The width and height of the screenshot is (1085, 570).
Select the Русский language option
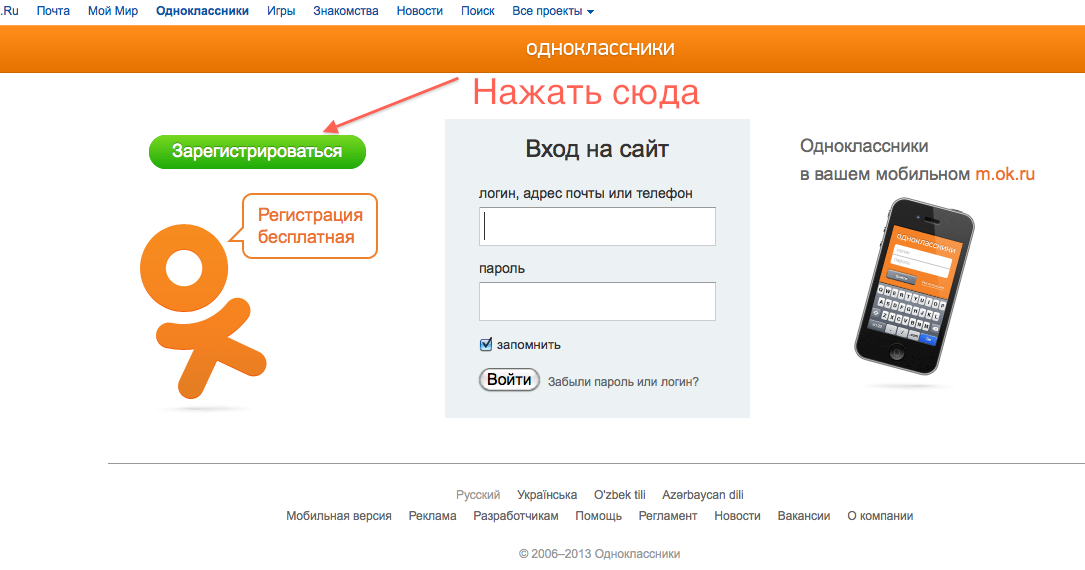click(477, 495)
